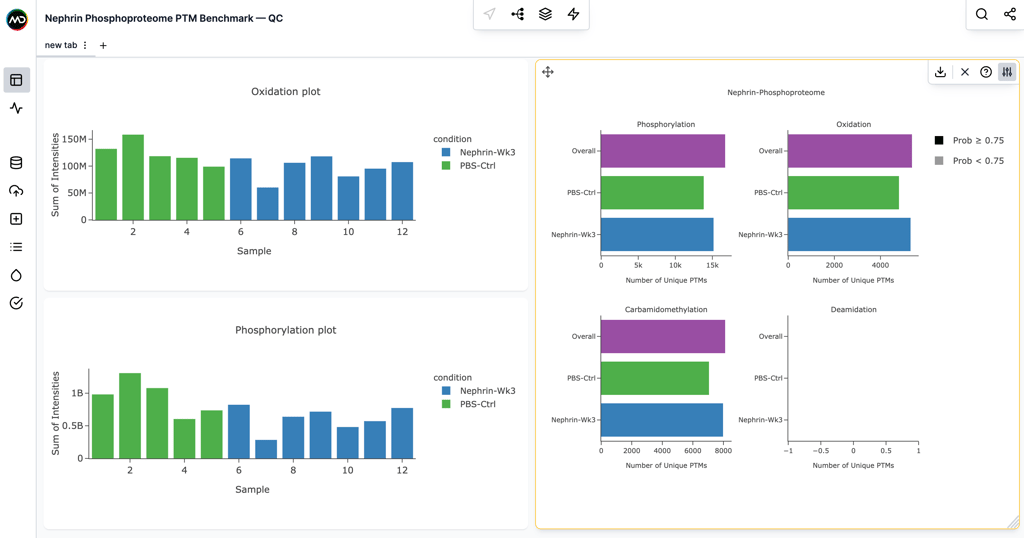Viewport: 1024px width, 538px height.
Task: Click the blue Nephrin-Wk3 bar in Carbamidomethylation subplot
Action: pos(662,420)
